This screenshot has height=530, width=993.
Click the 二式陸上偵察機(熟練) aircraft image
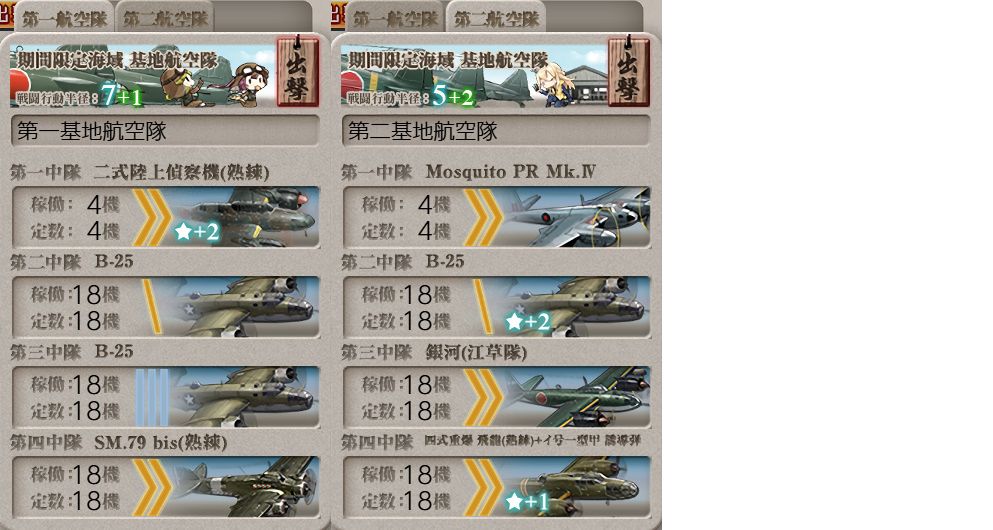click(247, 217)
